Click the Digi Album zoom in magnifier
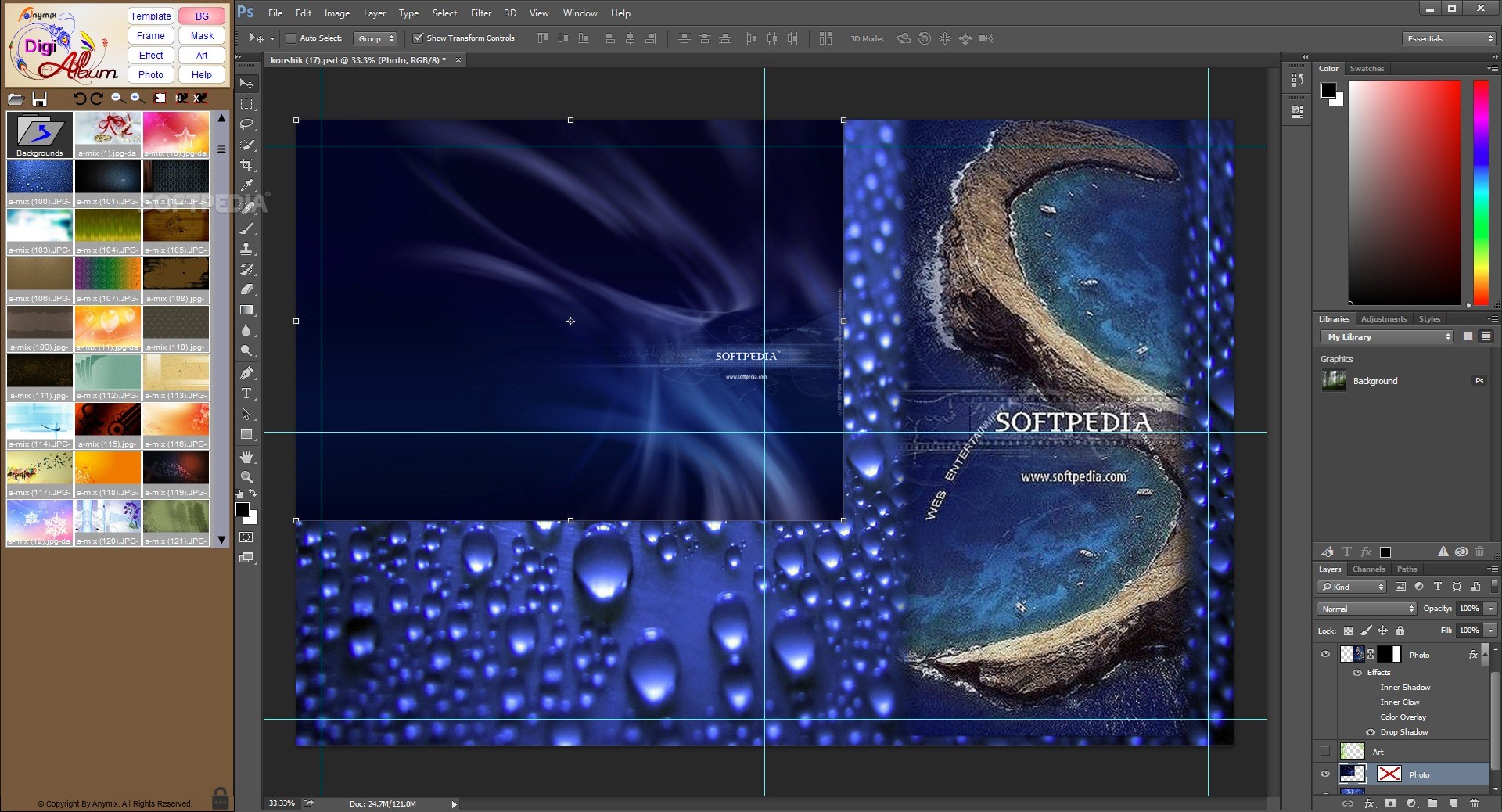The image size is (1502, 812). point(136,98)
